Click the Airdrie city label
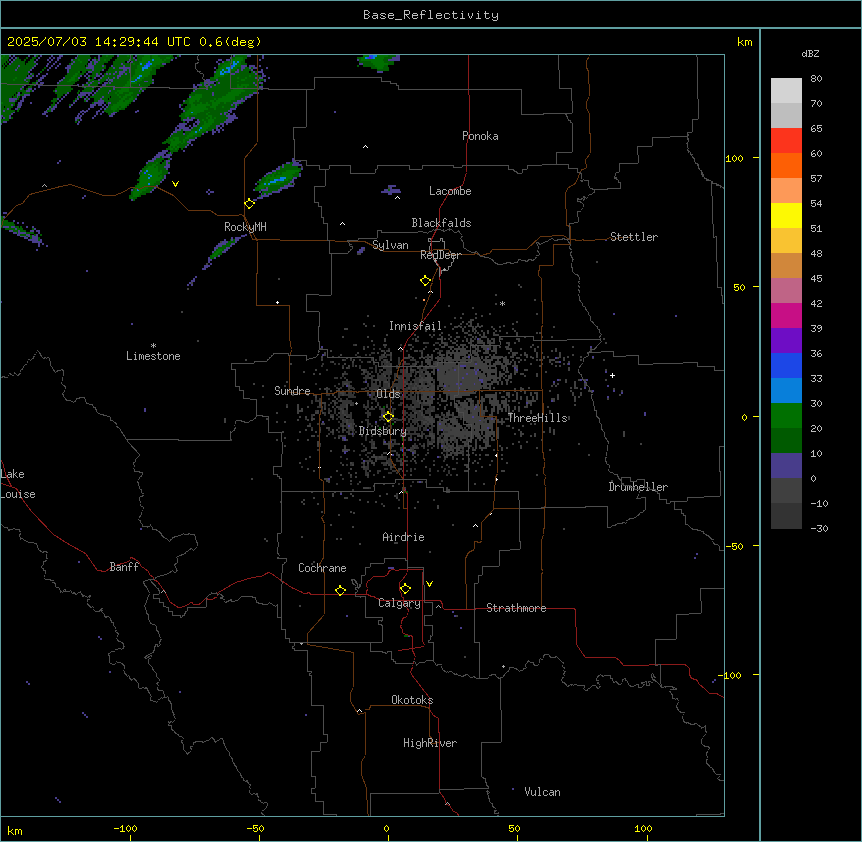 pos(404,537)
